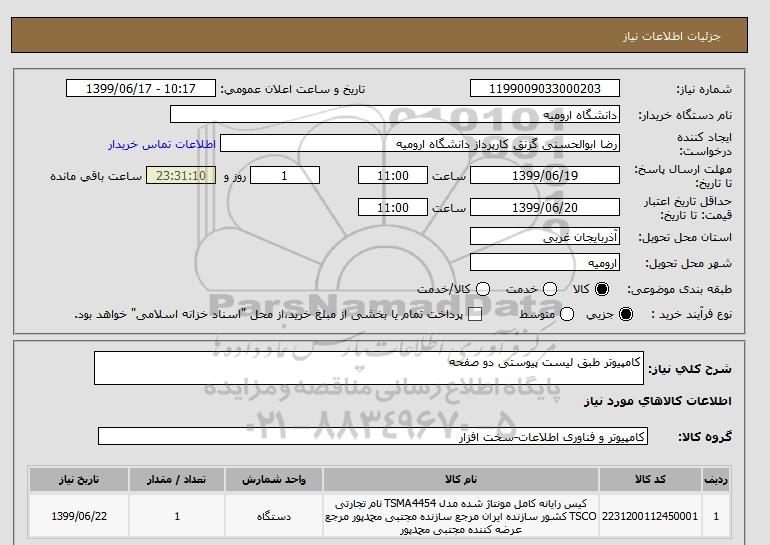Click the need date cell 1399/06/22
770x545 pixels.
click(79, 516)
